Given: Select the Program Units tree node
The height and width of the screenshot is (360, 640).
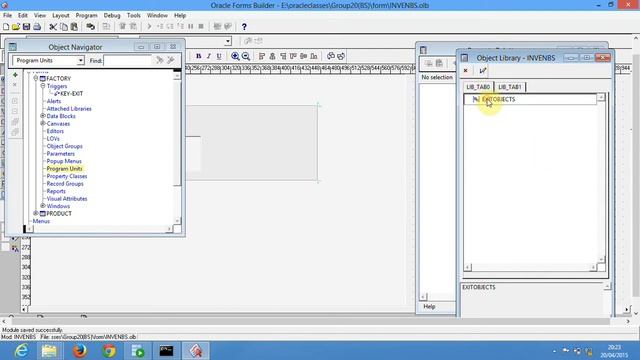Looking at the screenshot, I should (x=64, y=169).
